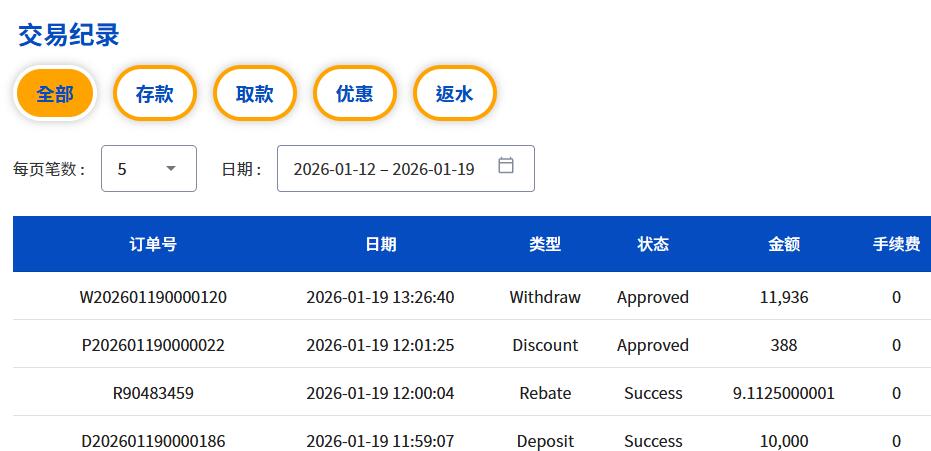The image size is (931, 451).
Task: Open the rows-per-page box showing 5
Action: pyautogui.click(x=148, y=169)
